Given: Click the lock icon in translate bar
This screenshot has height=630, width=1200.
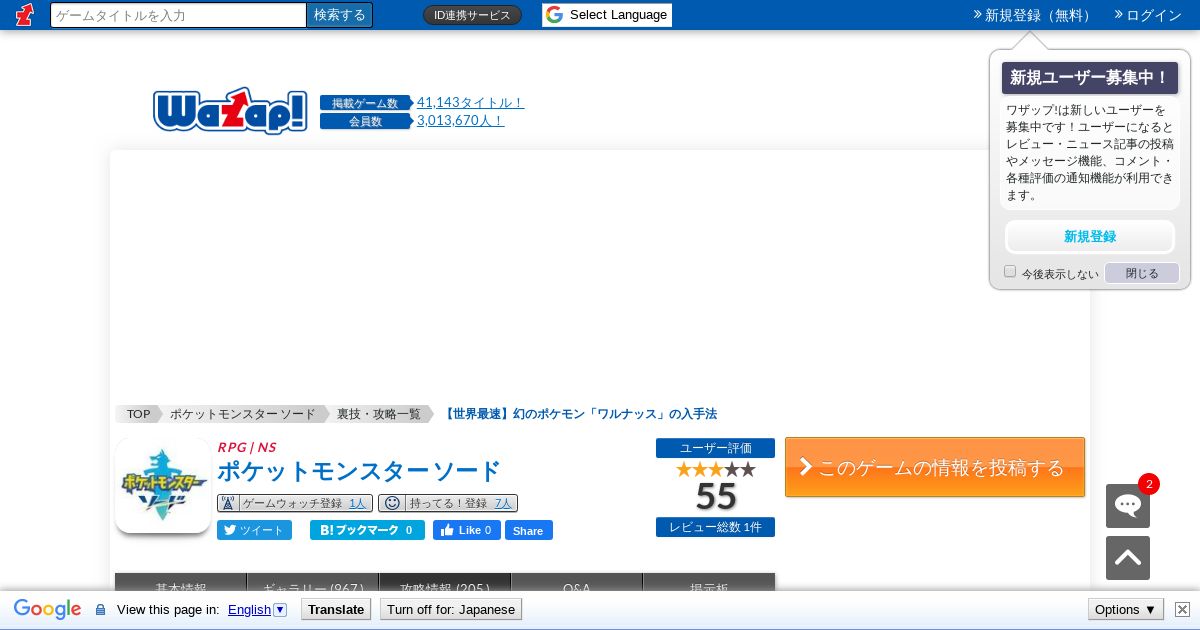Looking at the screenshot, I should click(x=100, y=610).
